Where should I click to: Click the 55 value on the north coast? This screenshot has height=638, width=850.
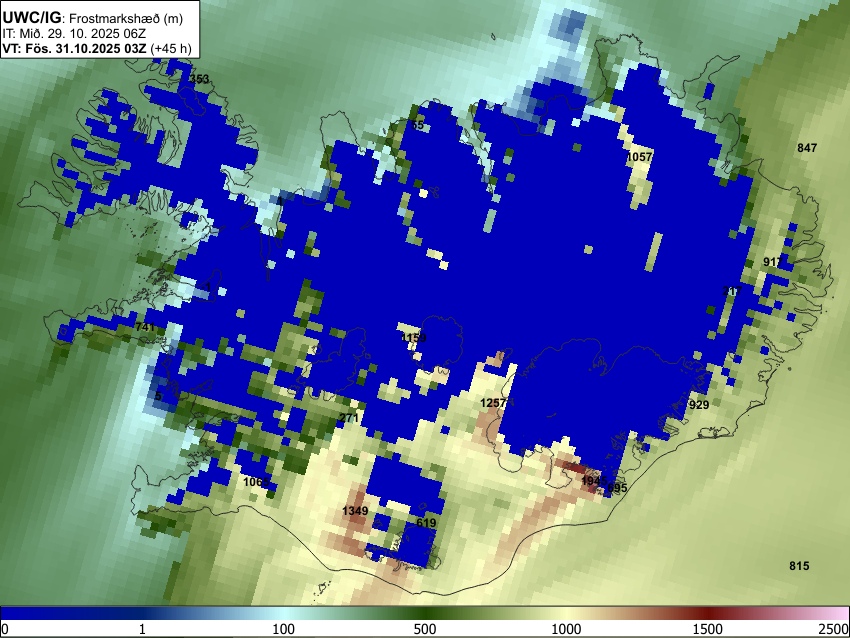click(417, 125)
